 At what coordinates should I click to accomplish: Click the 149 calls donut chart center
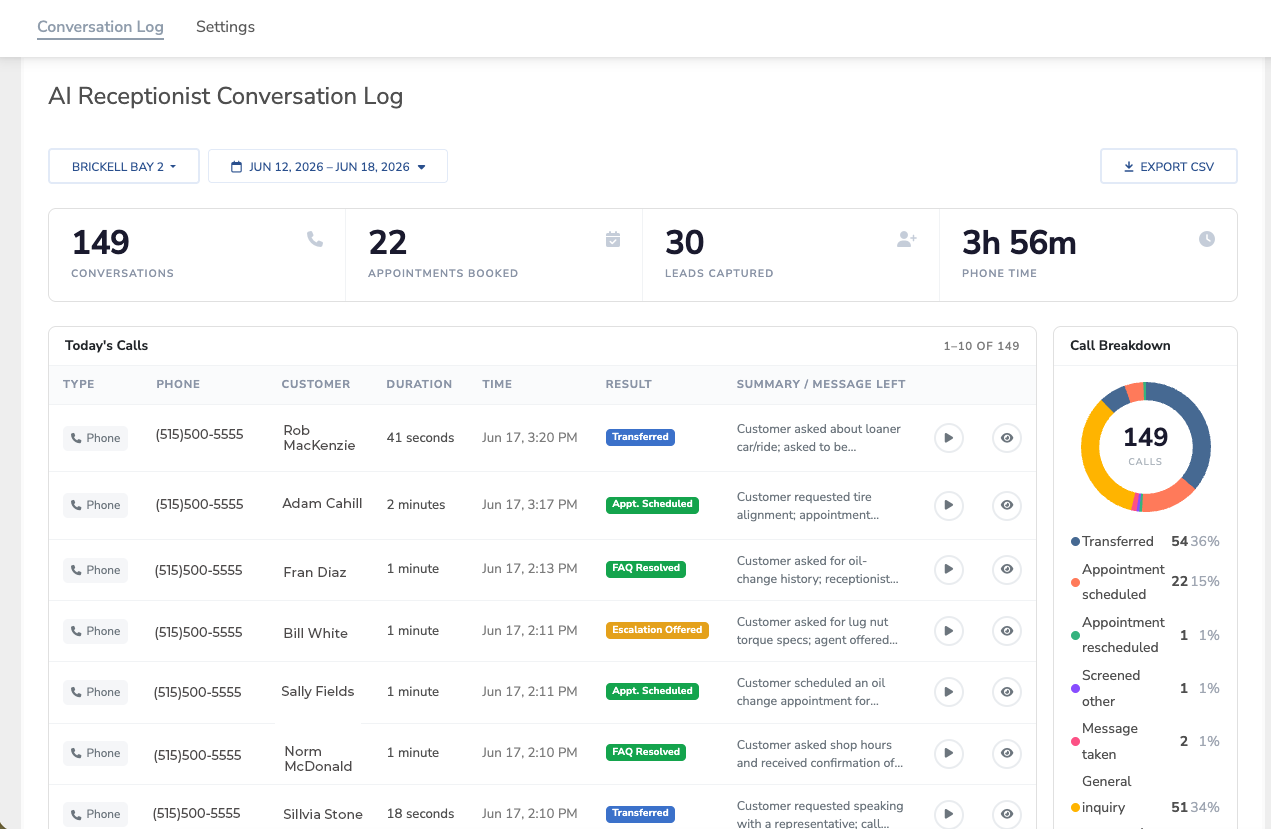[1145, 445]
